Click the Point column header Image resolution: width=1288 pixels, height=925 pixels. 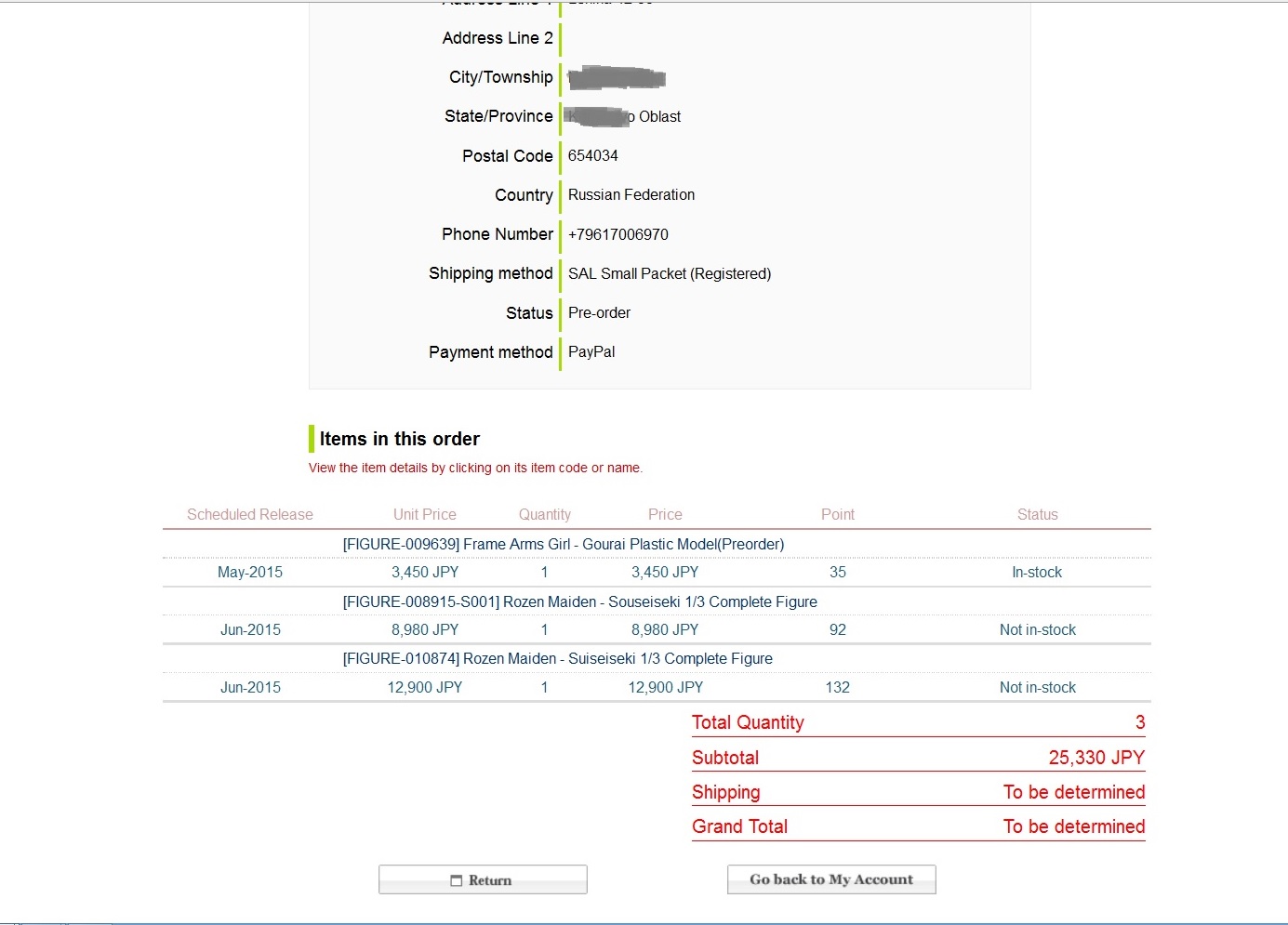838,514
